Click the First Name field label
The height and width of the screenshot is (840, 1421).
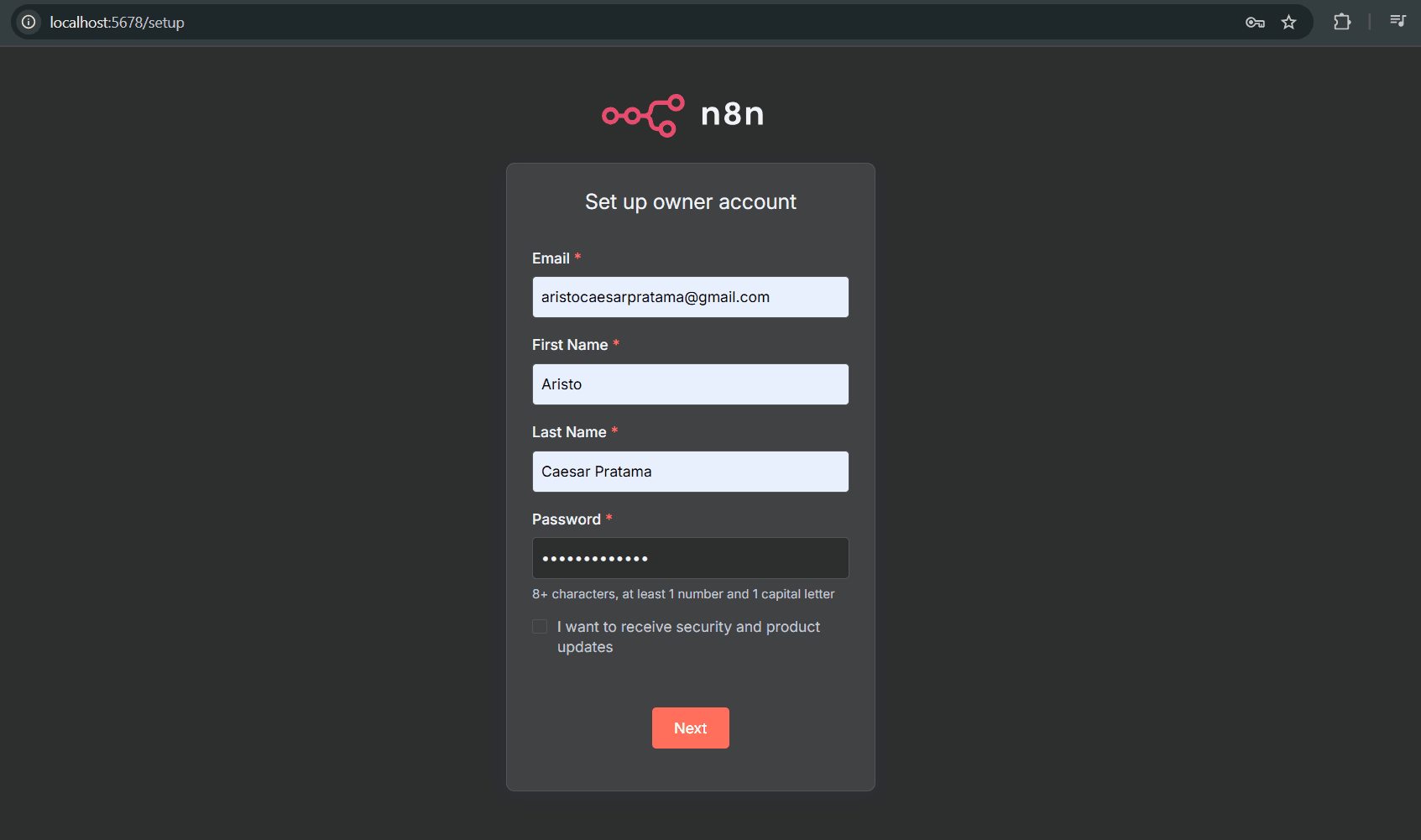[x=569, y=344]
